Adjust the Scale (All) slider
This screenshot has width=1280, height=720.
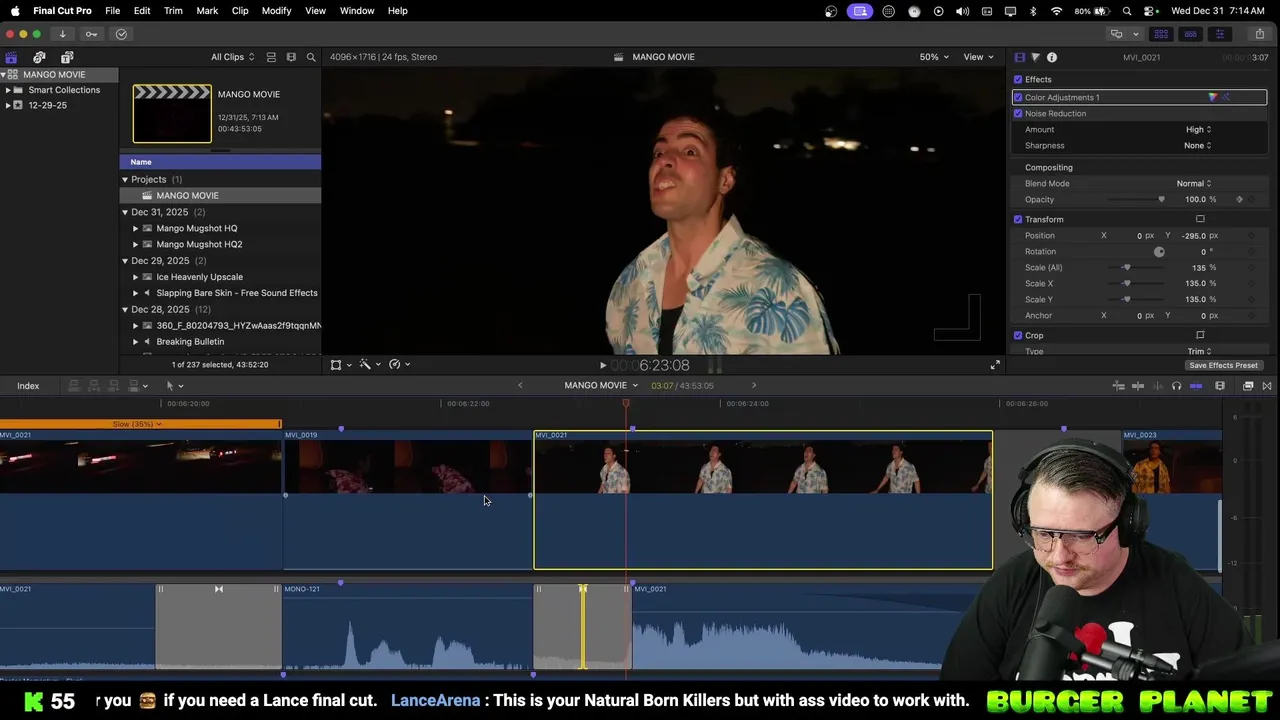[x=1127, y=267]
